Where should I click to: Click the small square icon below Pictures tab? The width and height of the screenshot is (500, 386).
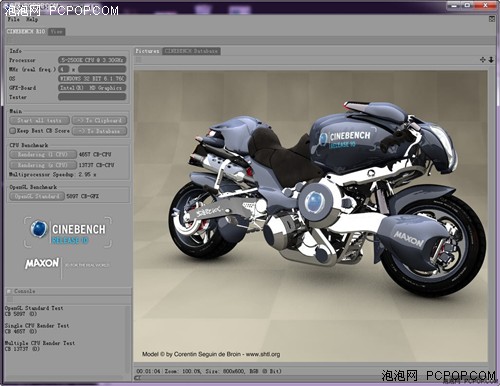(139, 60)
